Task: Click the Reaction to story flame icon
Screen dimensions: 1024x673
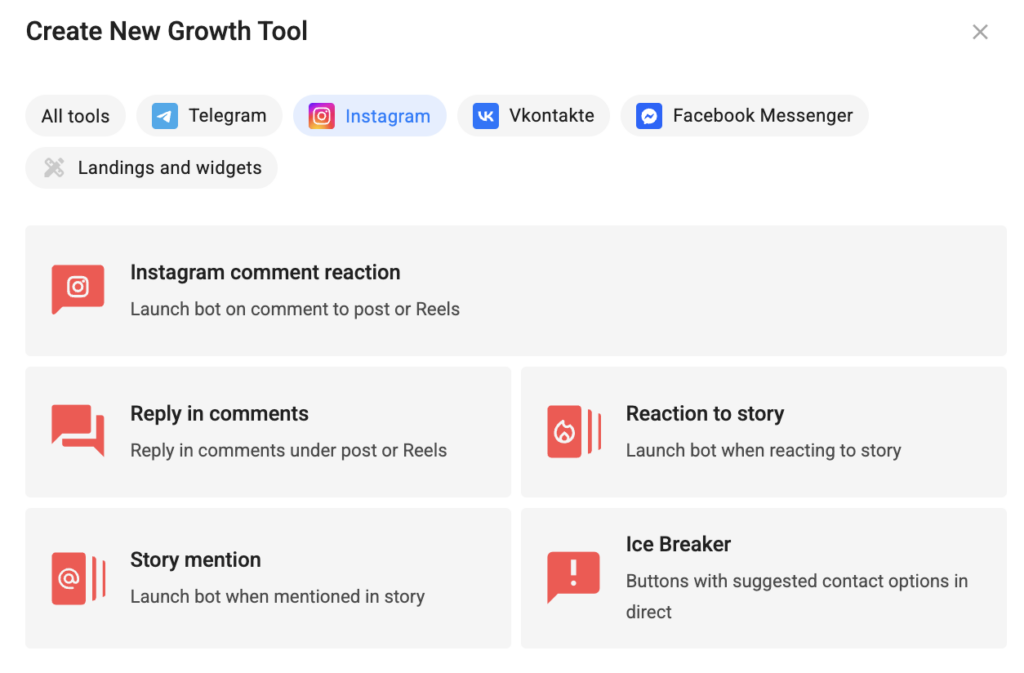Action: pos(574,431)
